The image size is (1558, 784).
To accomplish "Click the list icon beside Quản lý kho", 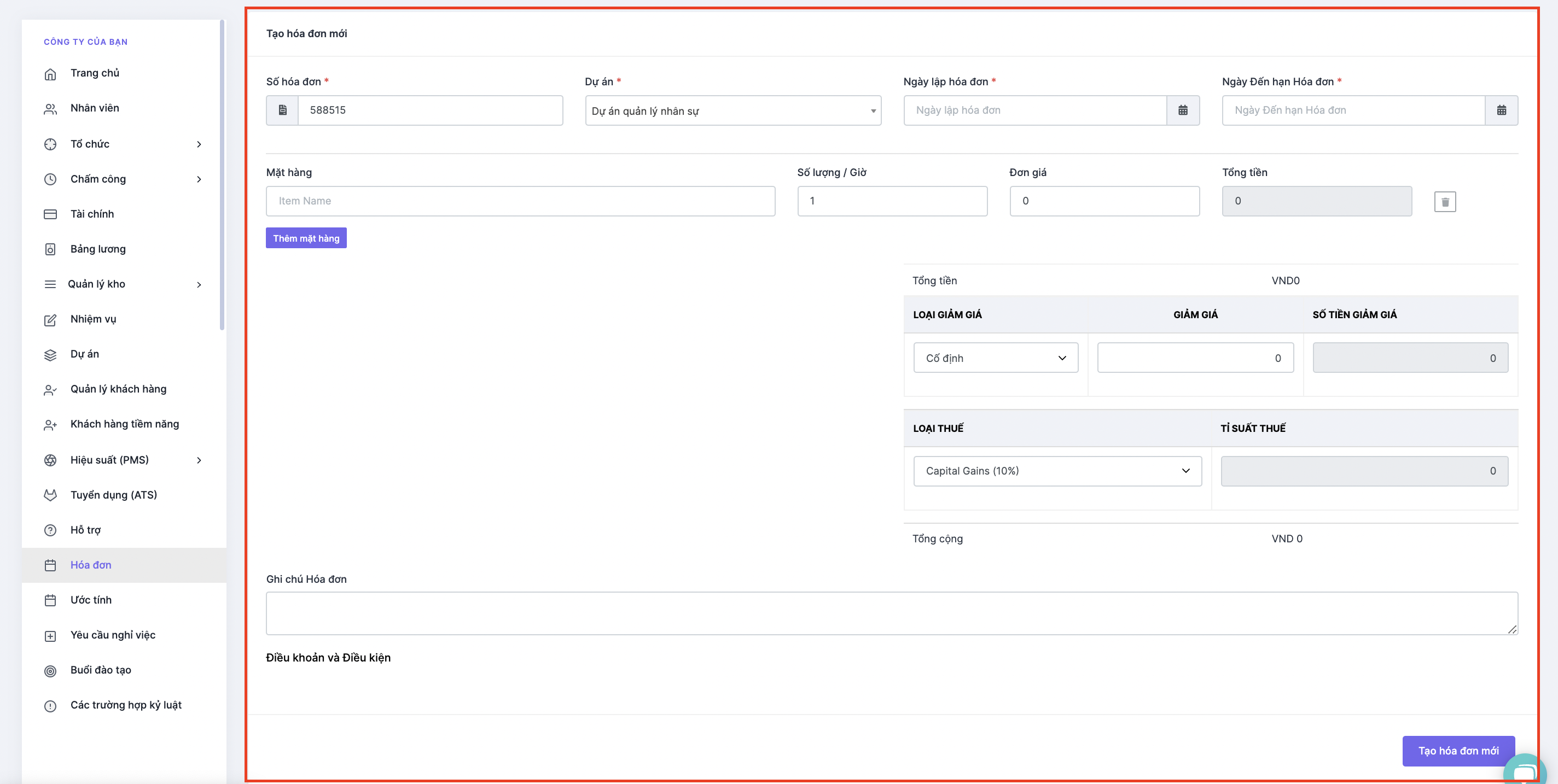I will 50,284.
